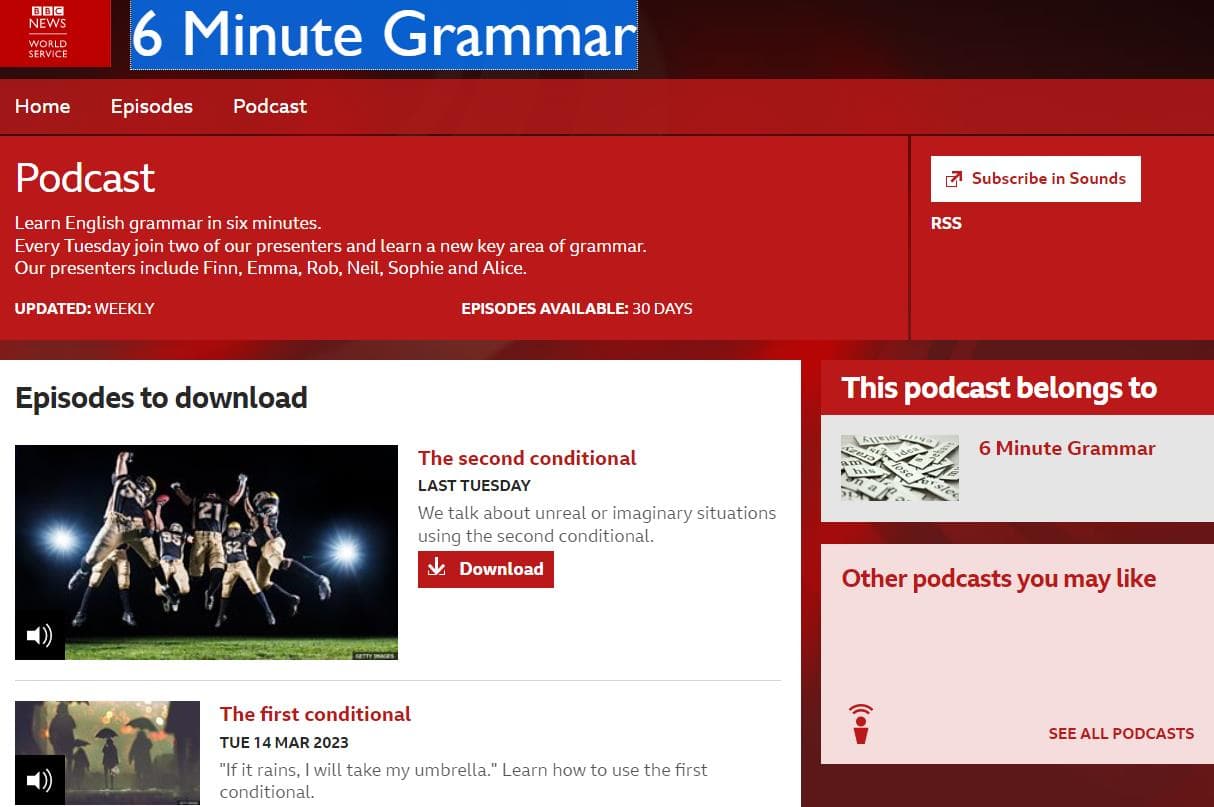The width and height of the screenshot is (1214, 807).
Task: Click the speaker icon on the first conditional image
Action: (40, 780)
